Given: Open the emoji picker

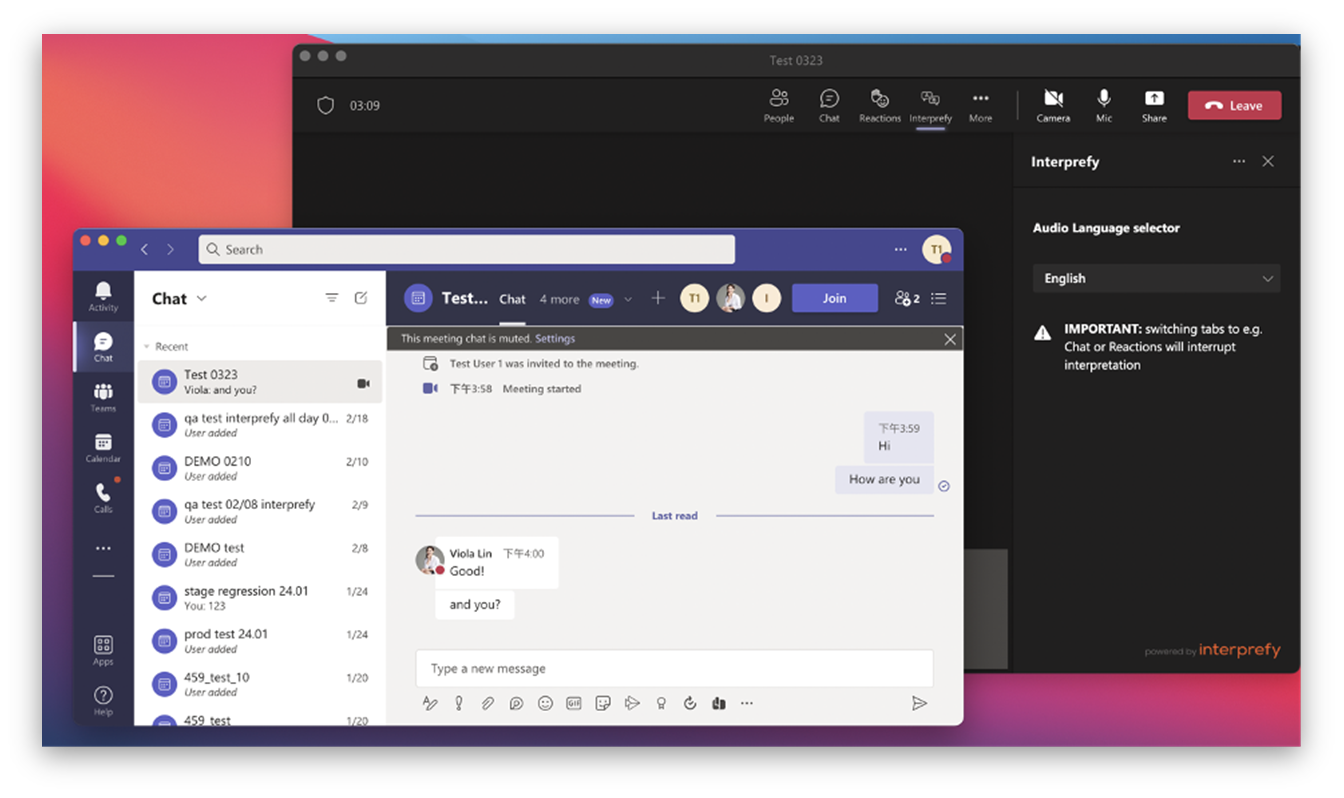Looking at the screenshot, I should 545,703.
